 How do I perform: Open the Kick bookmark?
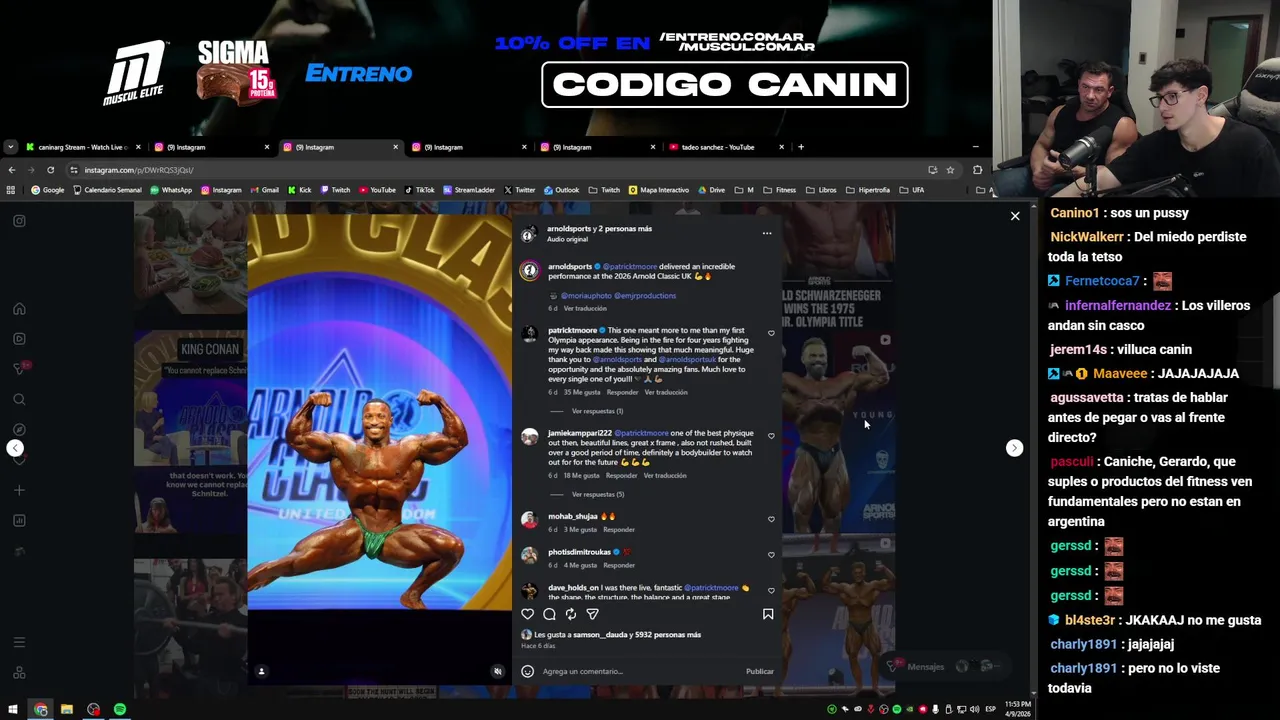[x=299, y=190]
